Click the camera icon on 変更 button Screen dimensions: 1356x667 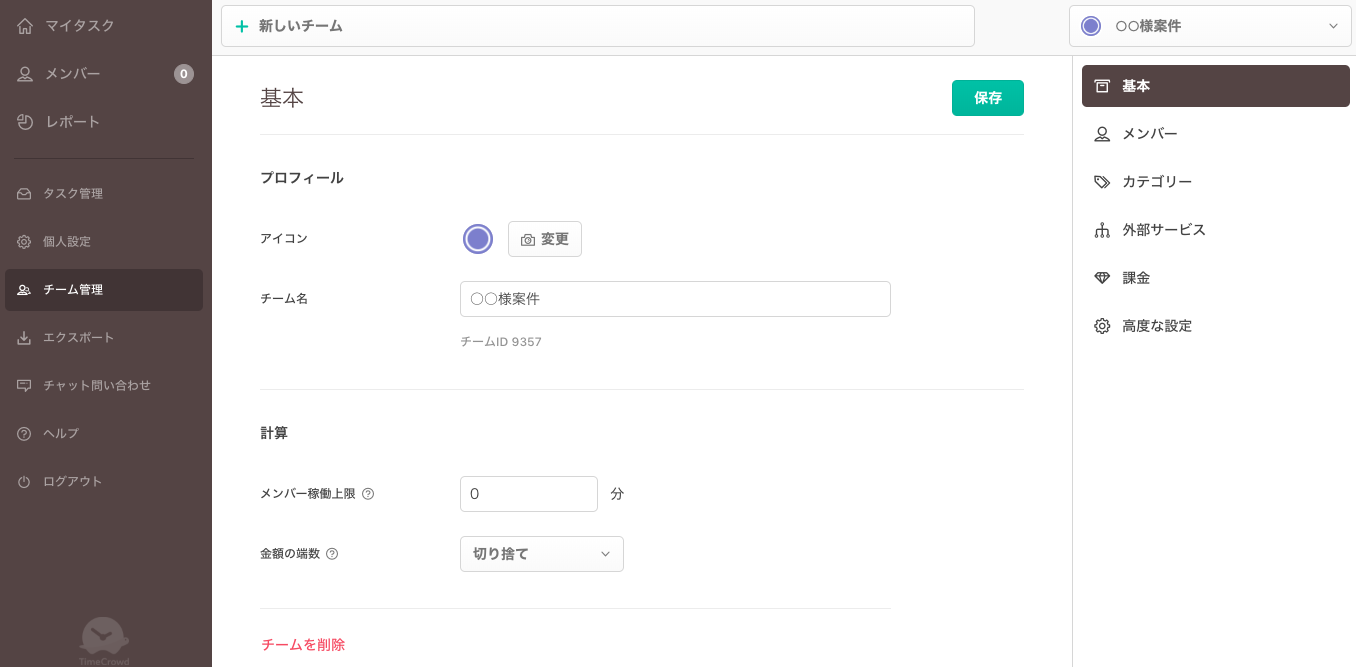point(528,240)
